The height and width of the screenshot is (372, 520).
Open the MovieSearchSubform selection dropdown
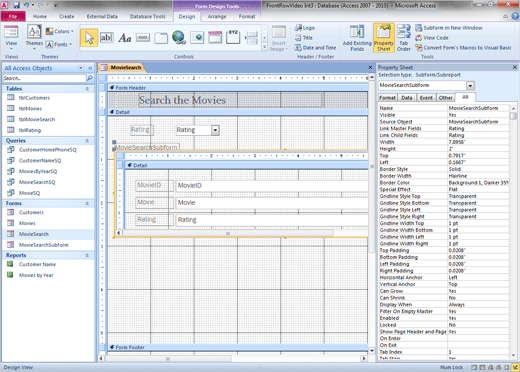pyautogui.click(x=470, y=86)
